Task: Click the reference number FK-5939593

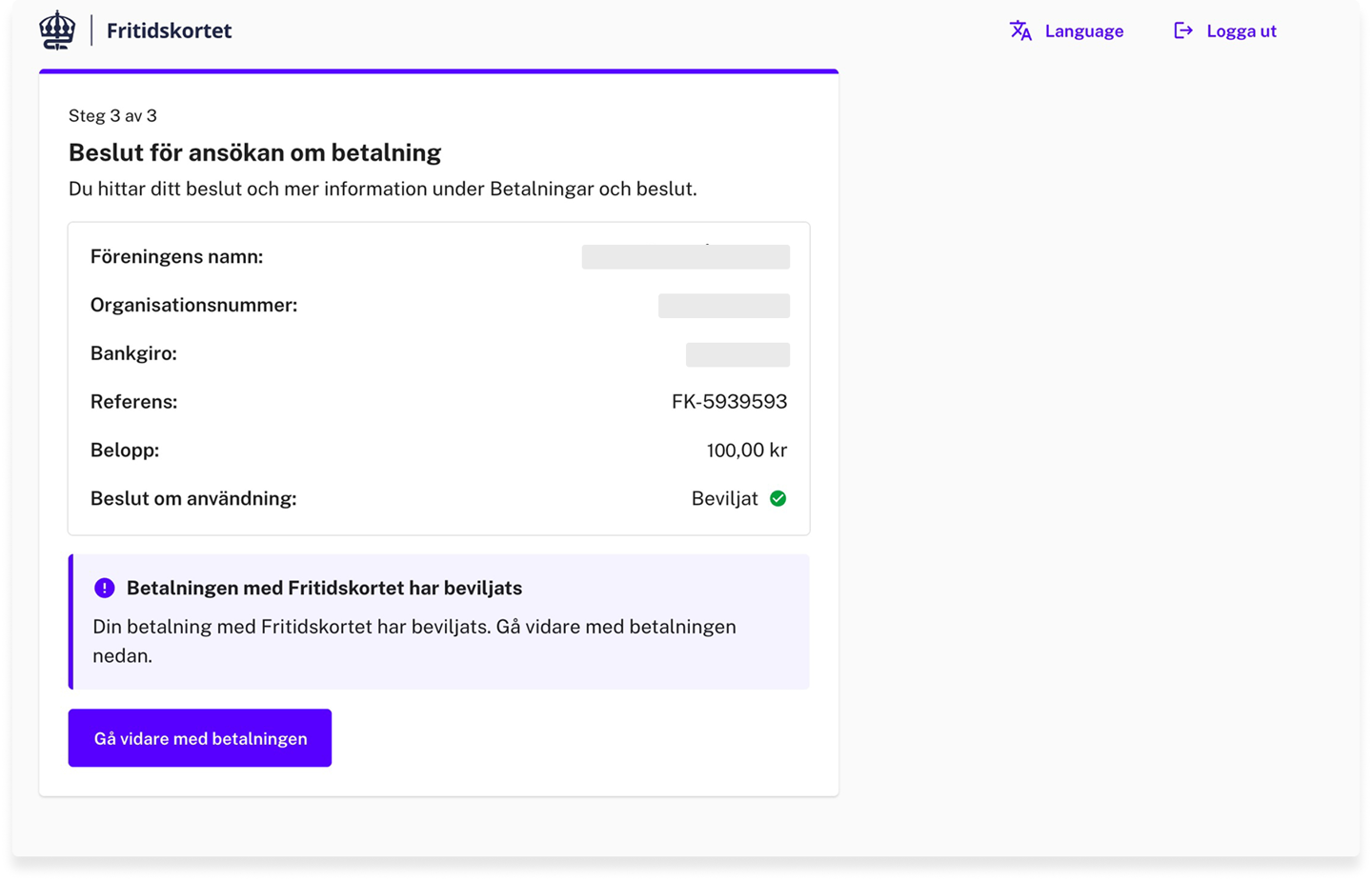Action: click(729, 401)
